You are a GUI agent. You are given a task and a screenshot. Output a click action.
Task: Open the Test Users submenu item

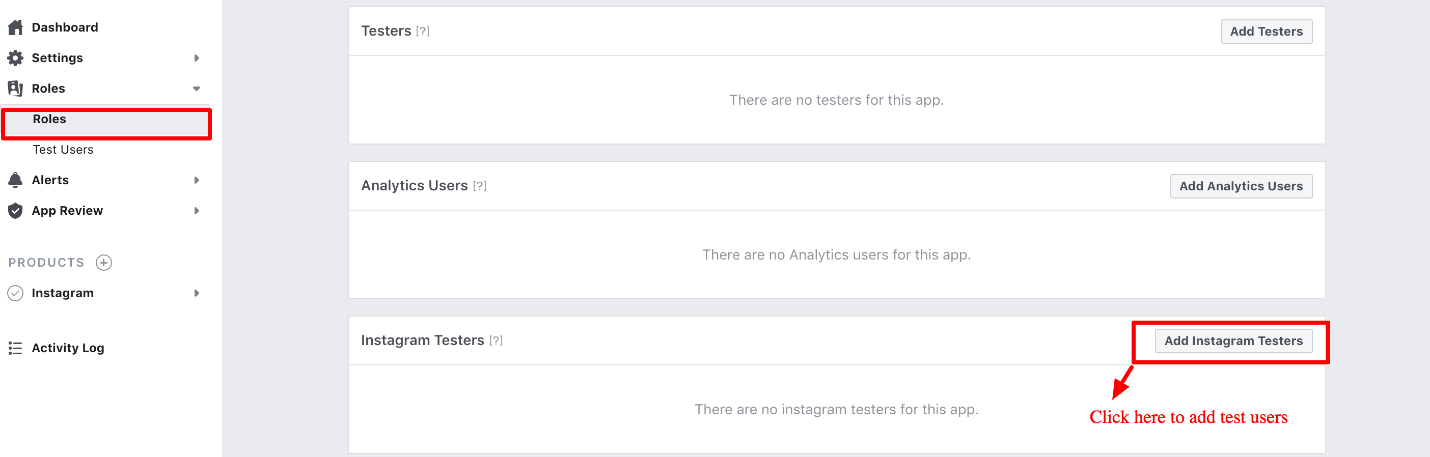click(x=63, y=150)
